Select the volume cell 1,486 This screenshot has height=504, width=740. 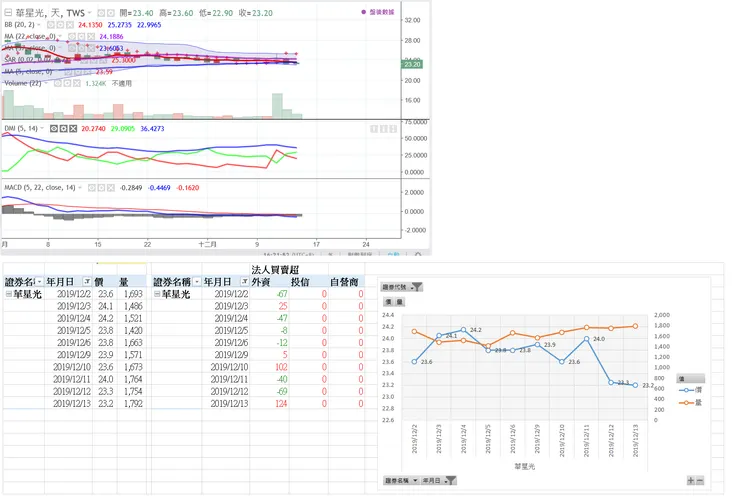coord(131,306)
